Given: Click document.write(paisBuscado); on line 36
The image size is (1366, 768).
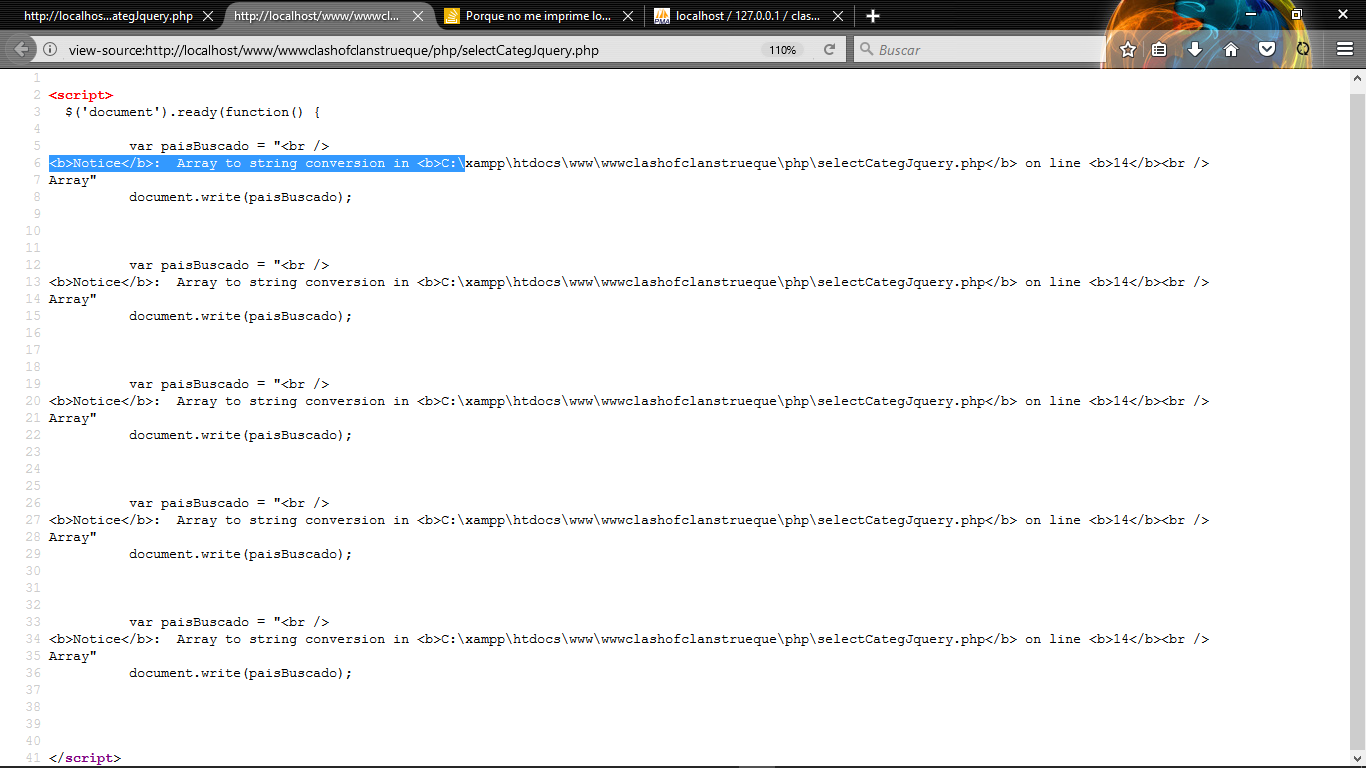Looking at the screenshot, I should [x=241, y=673].
